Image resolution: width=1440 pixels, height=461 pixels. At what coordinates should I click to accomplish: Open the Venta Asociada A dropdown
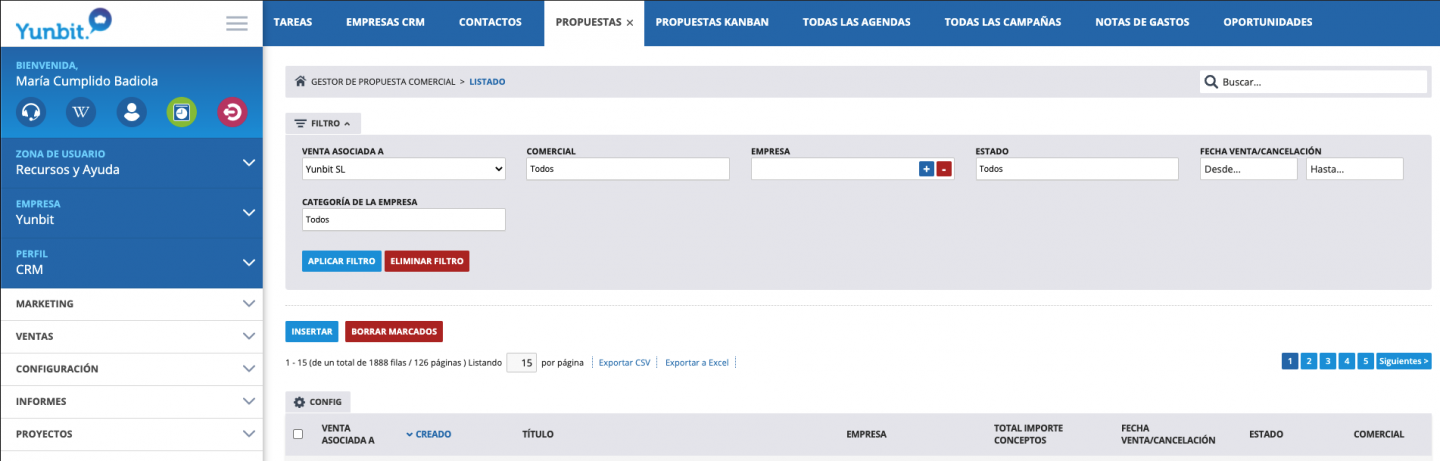(404, 170)
